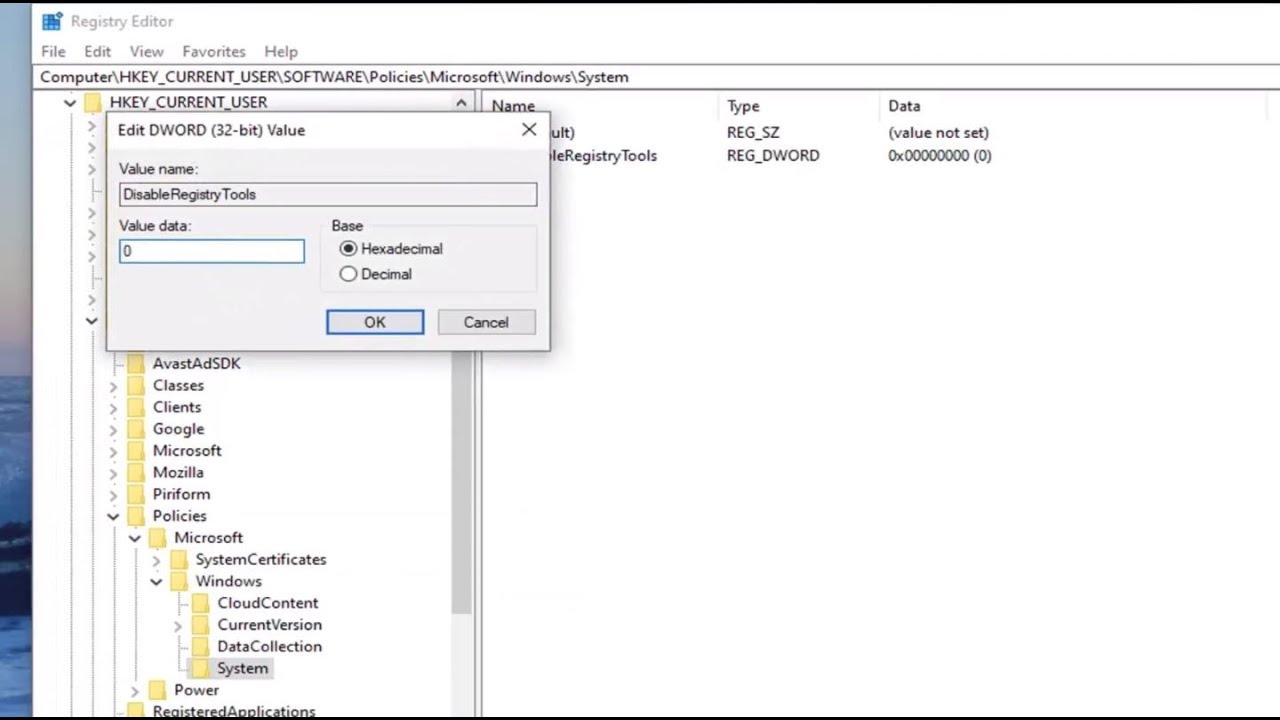The height and width of the screenshot is (720, 1280).
Task: Select the HKEY_CURRENT_USER tree item
Action: point(188,102)
